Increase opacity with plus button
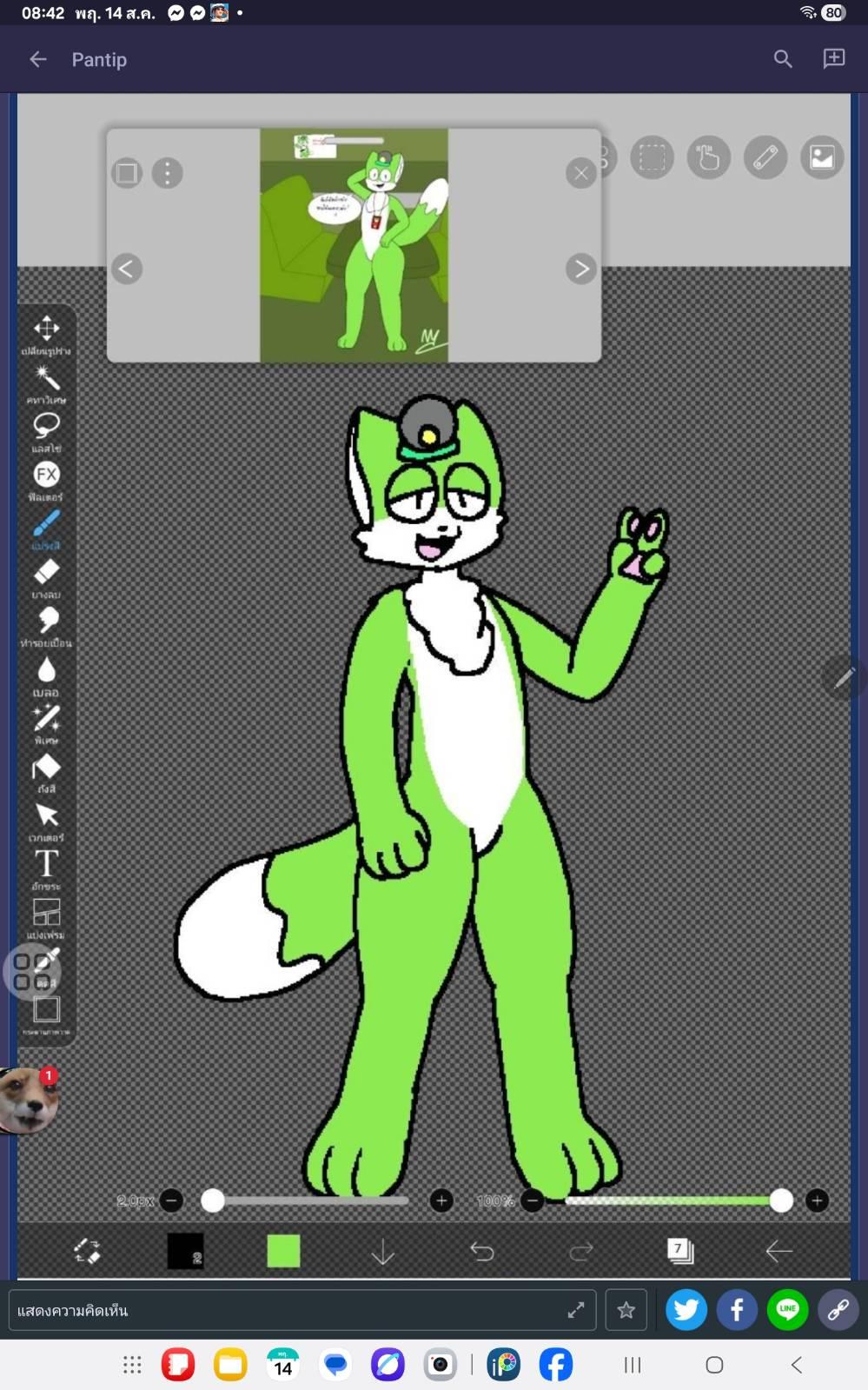 (817, 1200)
